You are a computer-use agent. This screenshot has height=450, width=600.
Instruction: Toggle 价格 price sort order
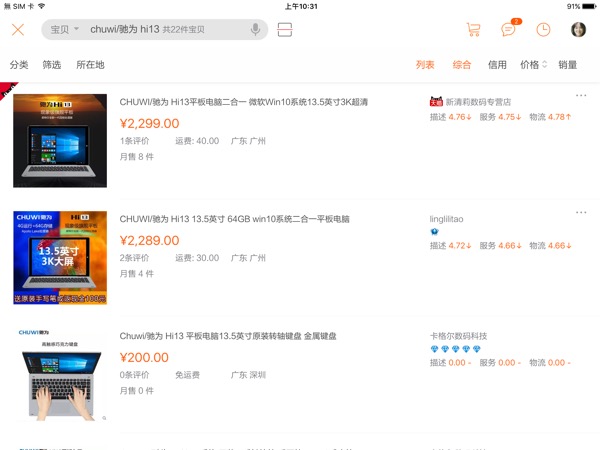(x=533, y=65)
